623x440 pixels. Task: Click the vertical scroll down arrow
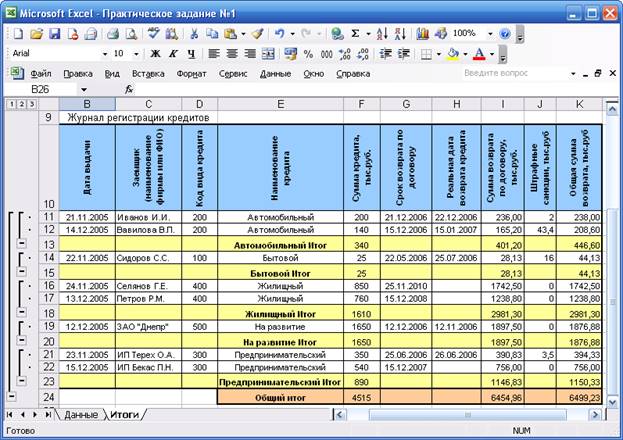612,402
